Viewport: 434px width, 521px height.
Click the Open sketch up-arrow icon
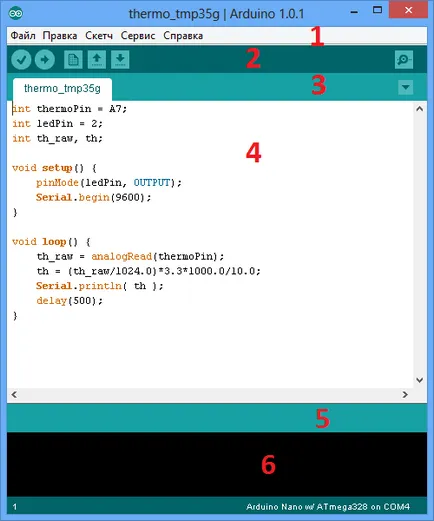click(97, 60)
